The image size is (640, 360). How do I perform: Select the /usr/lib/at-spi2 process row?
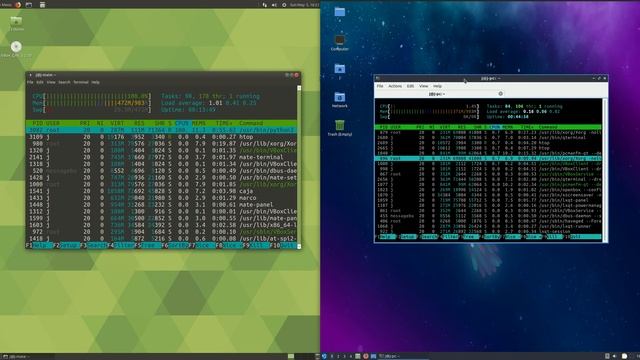[x=161, y=238]
